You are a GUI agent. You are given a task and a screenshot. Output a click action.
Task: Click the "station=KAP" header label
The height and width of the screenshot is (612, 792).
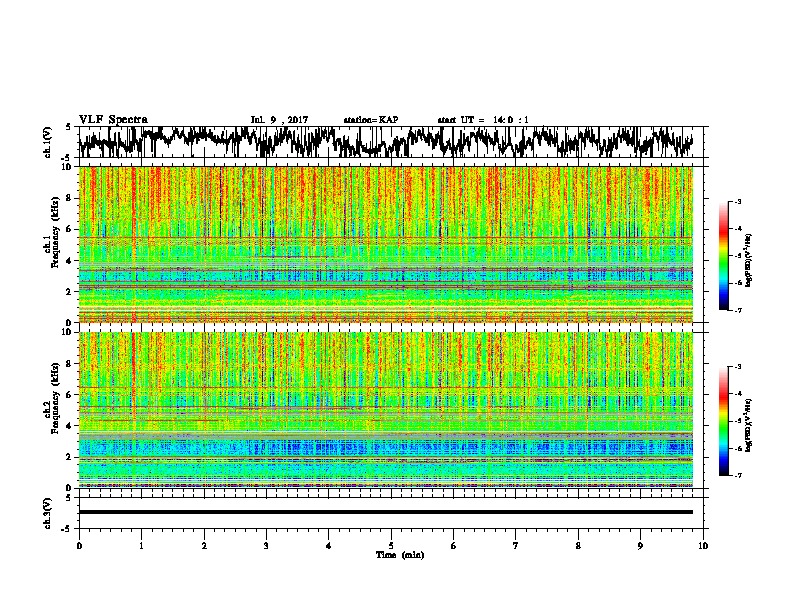[371, 120]
